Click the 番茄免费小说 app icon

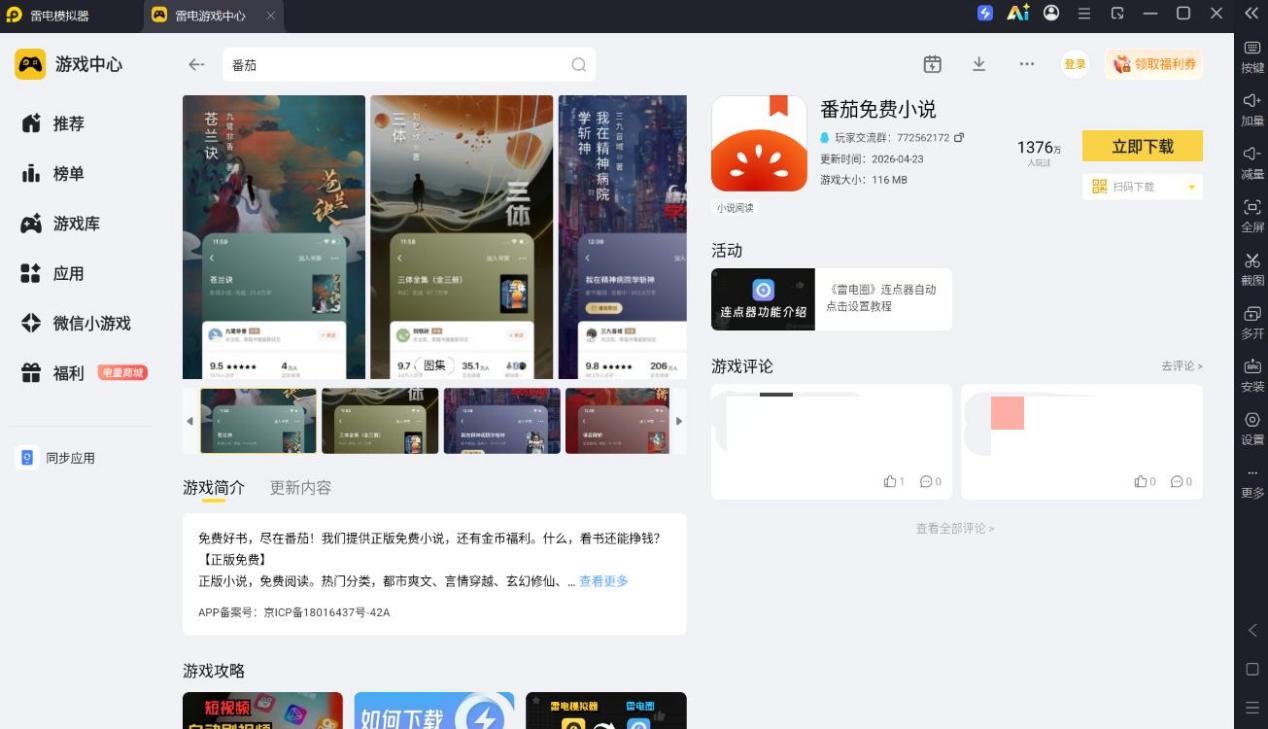click(x=759, y=143)
